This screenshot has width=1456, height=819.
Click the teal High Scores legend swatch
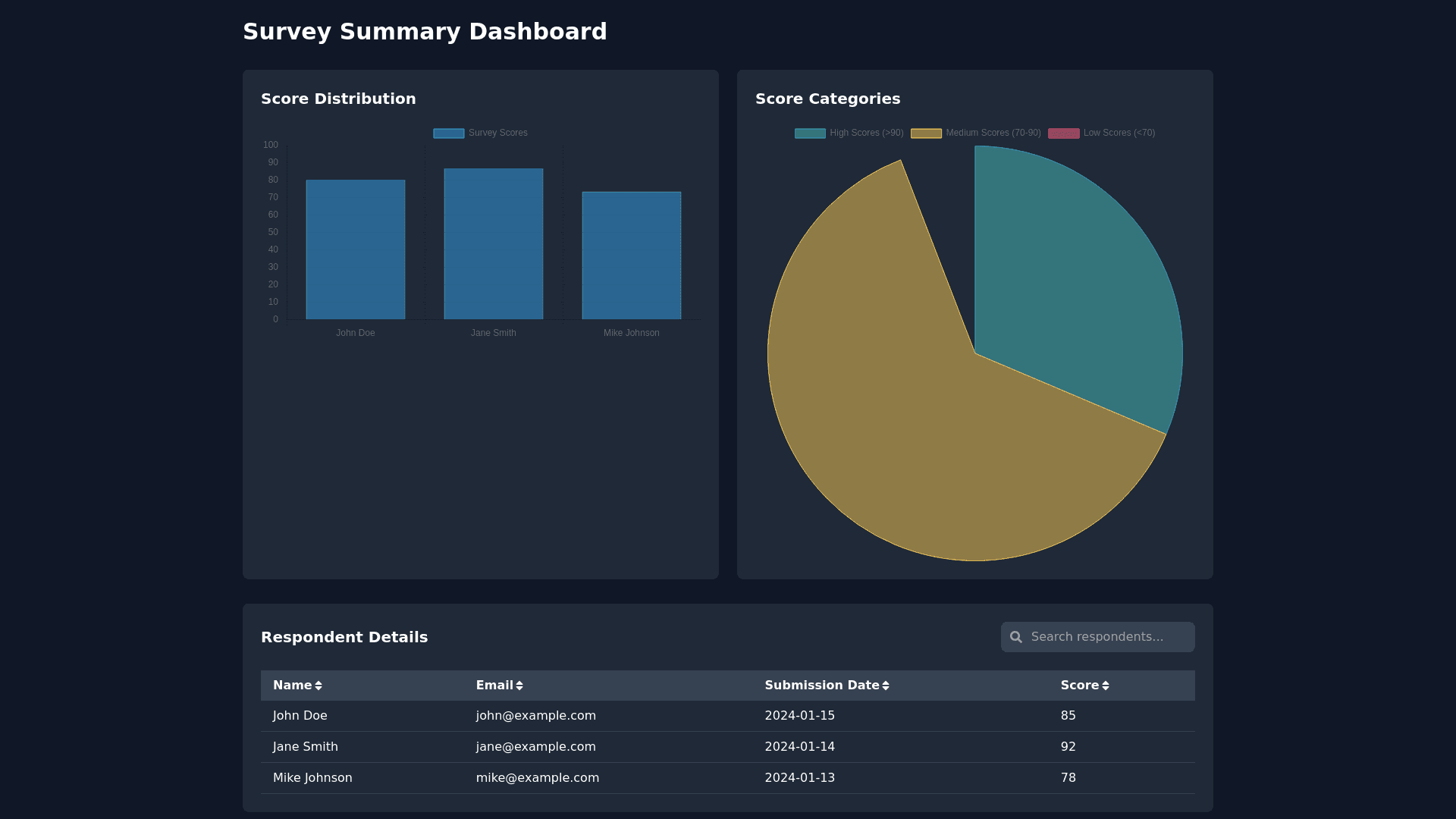coord(810,133)
